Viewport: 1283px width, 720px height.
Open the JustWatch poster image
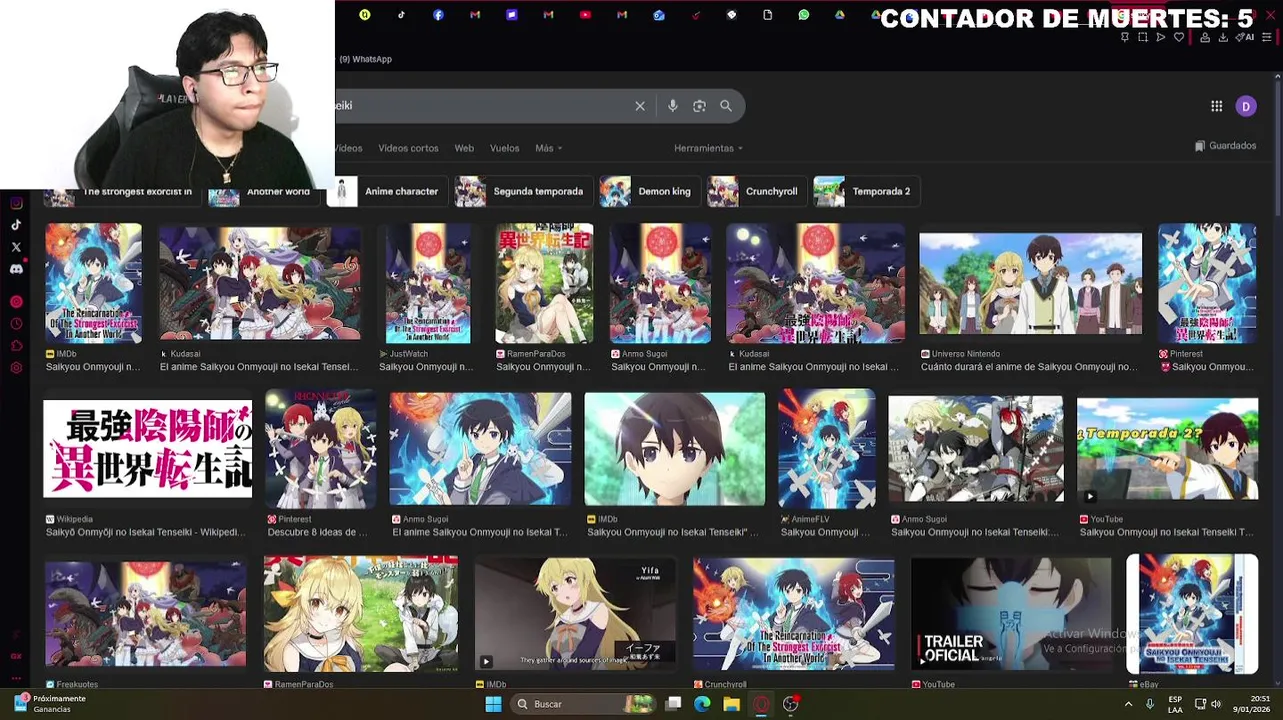click(x=428, y=283)
